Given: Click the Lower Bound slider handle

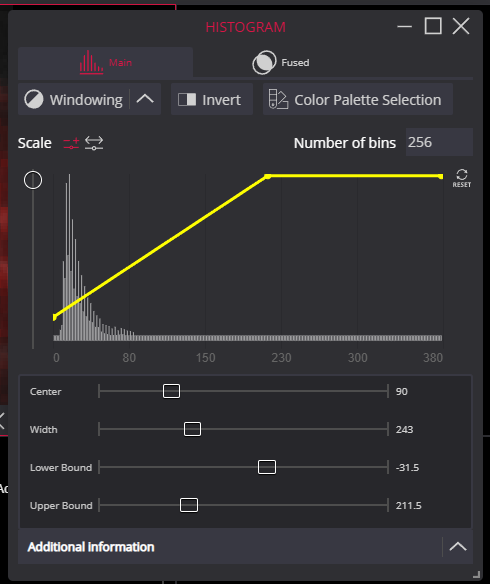Looking at the screenshot, I should [267, 467].
